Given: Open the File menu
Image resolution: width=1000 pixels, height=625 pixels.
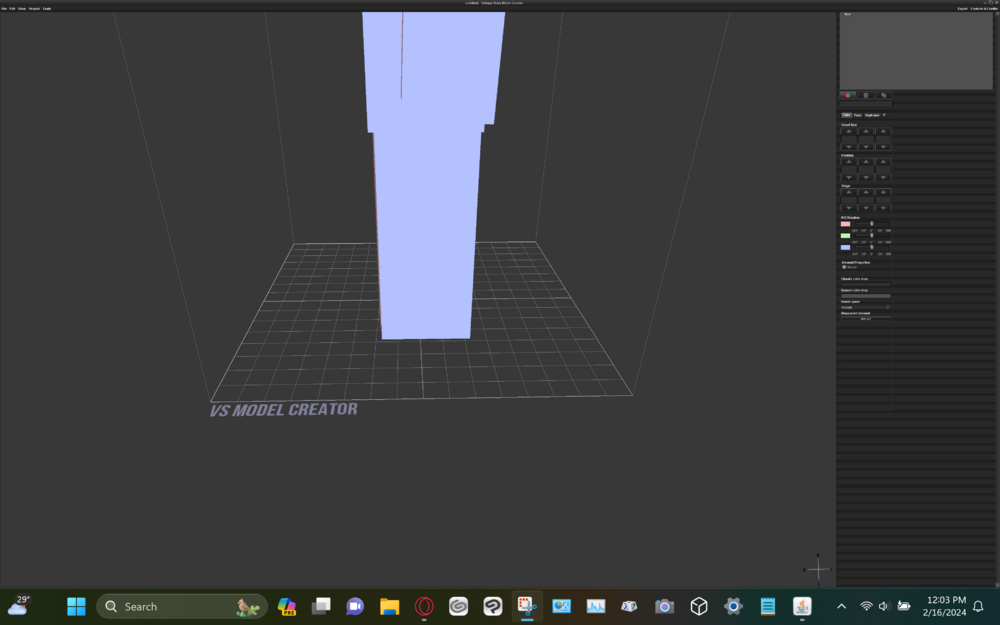Looking at the screenshot, I should (x=5, y=7).
